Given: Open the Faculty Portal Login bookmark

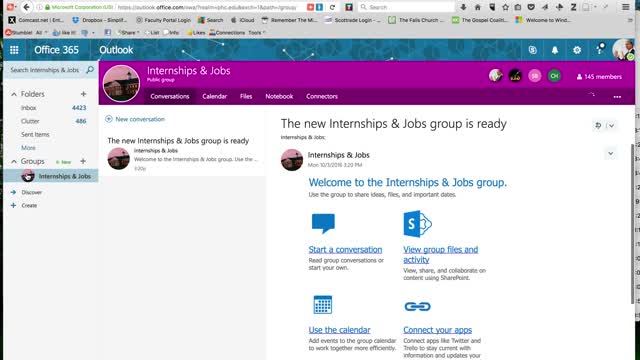Looking at the screenshot, I should (x=163, y=20).
